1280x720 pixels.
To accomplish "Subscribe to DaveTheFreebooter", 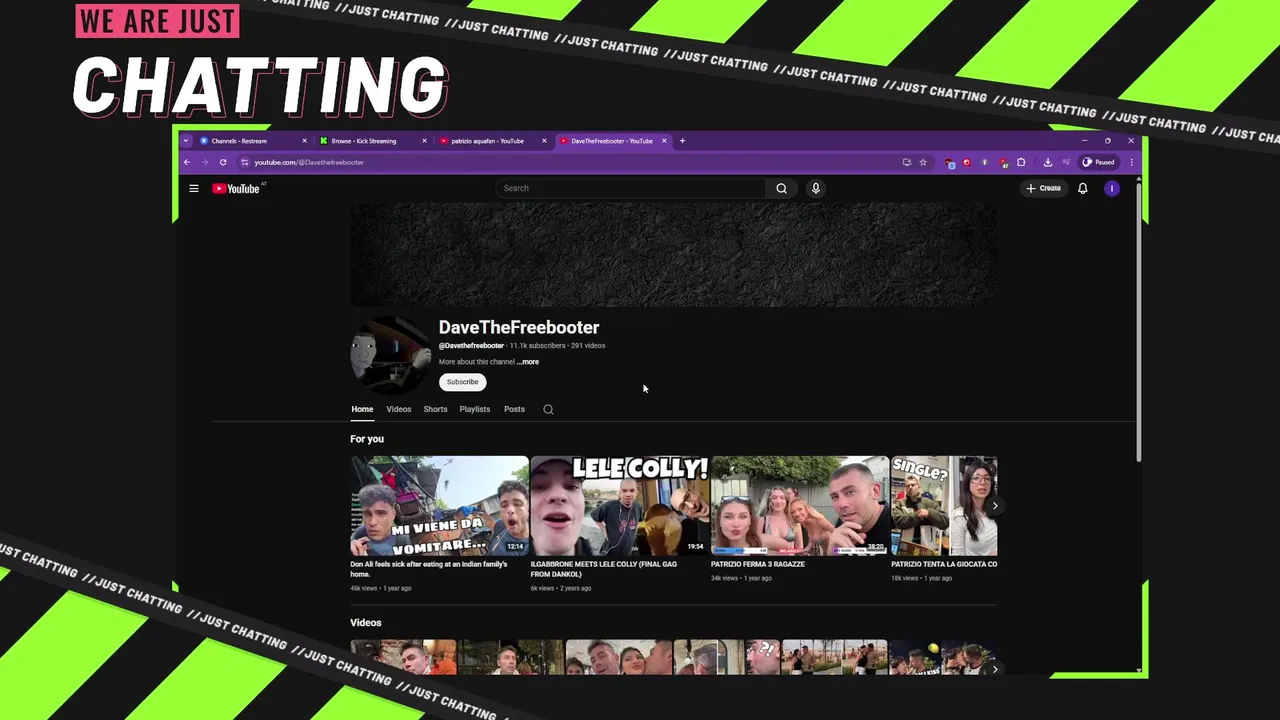I will pos(462,382).
